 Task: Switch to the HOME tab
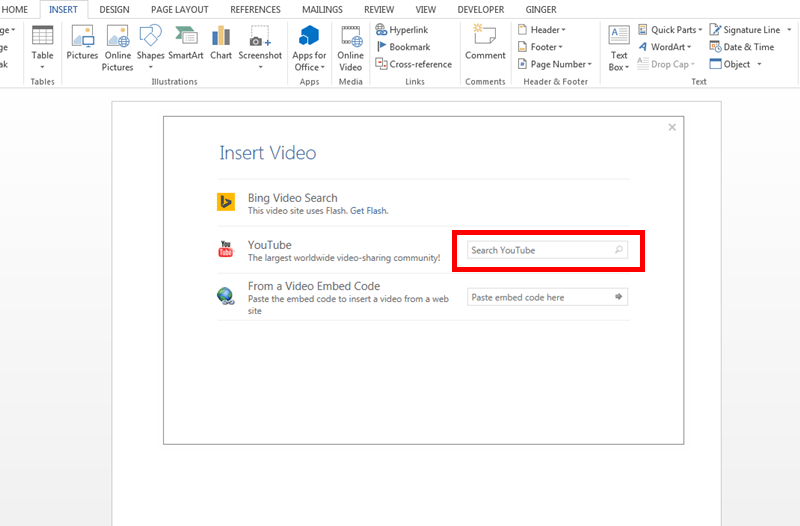(x=15, y=9)
